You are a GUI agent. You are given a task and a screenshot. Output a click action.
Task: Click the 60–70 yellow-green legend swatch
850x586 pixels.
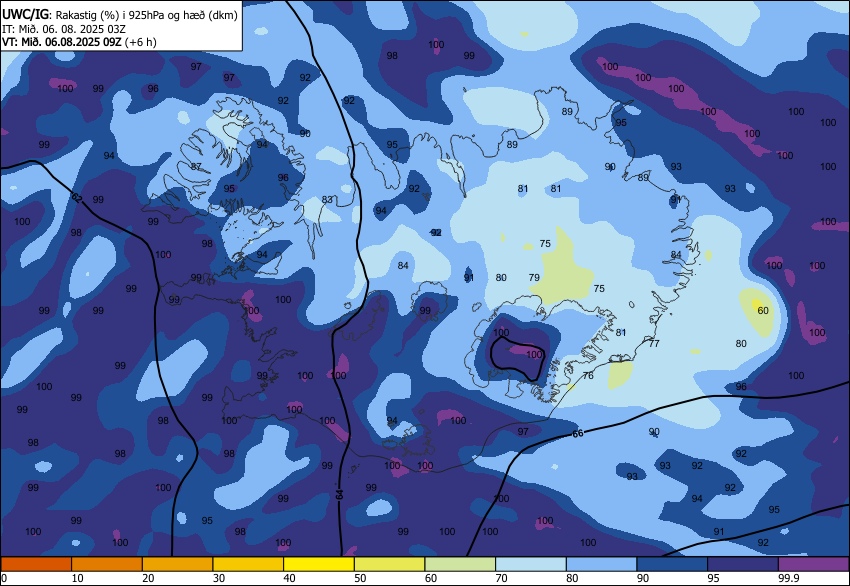pyautogui.click(x=460, y=564)
